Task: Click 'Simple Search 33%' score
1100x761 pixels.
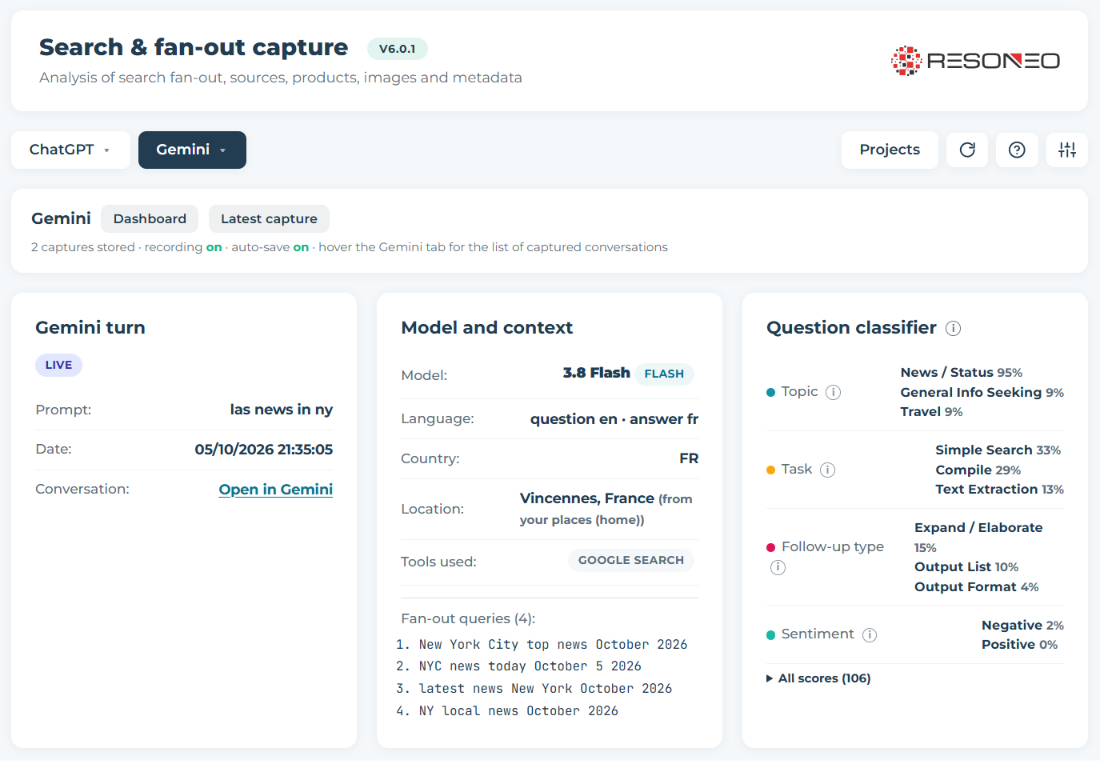Action: click(998, 450)
